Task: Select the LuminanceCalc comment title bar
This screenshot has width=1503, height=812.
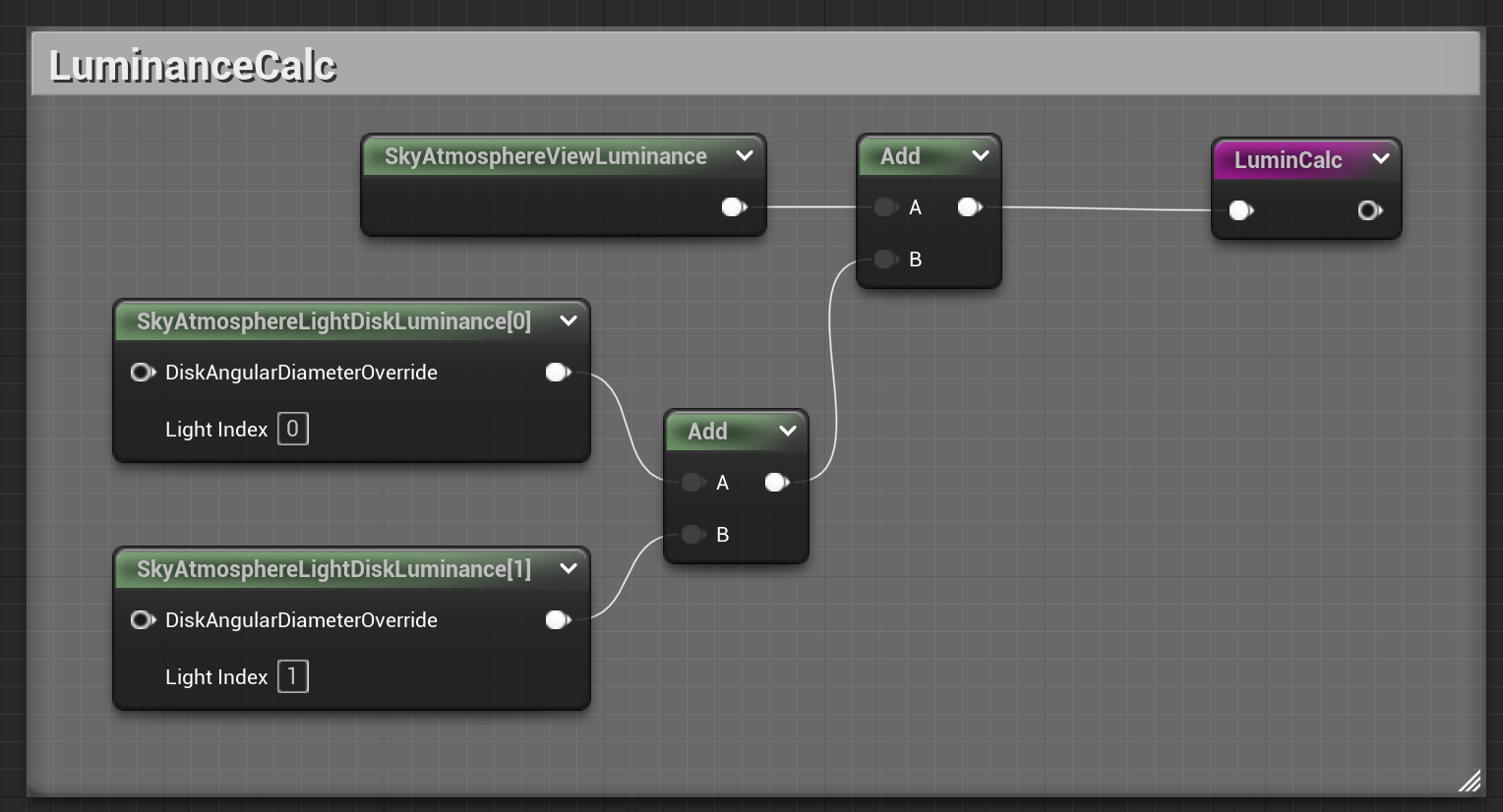Action: pos(755,64)
